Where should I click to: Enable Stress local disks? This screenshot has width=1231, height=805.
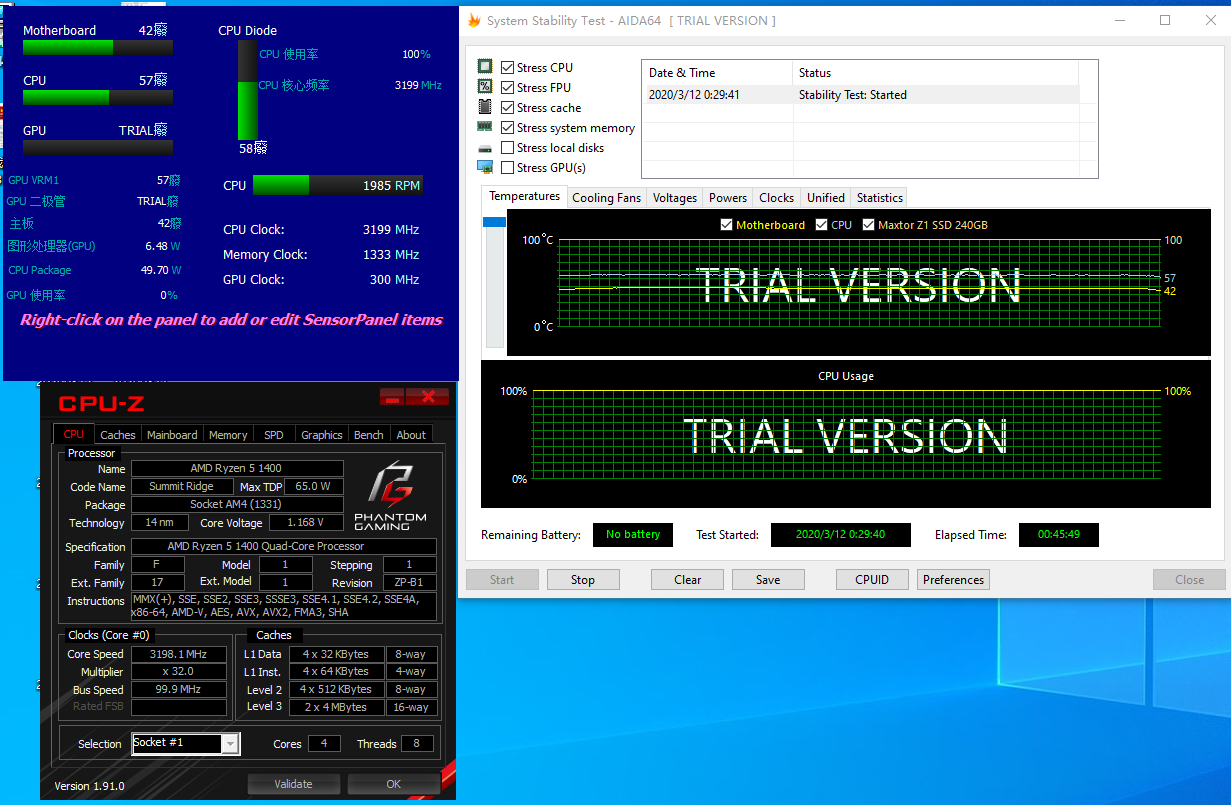pyautogui.click(x=508, y=147)
